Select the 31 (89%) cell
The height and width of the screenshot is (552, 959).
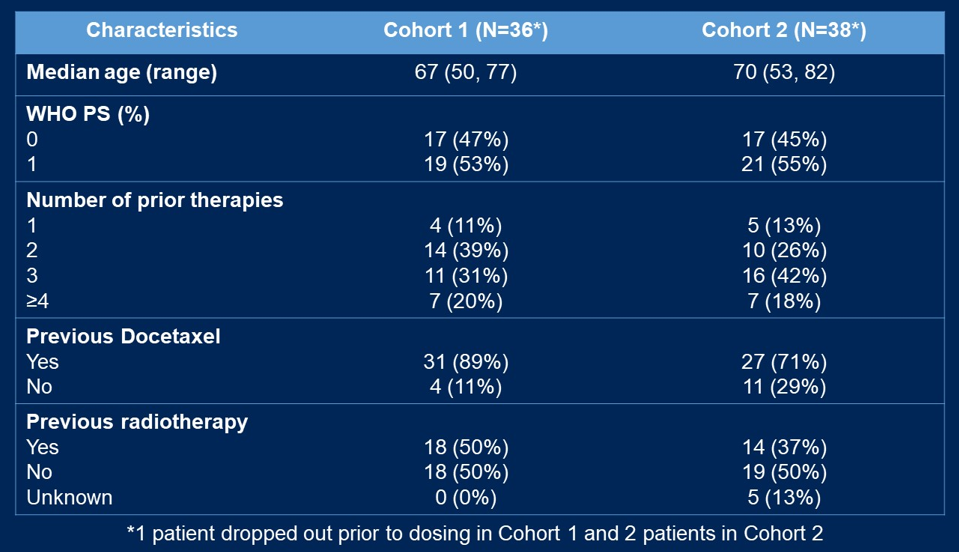[465, 362]
